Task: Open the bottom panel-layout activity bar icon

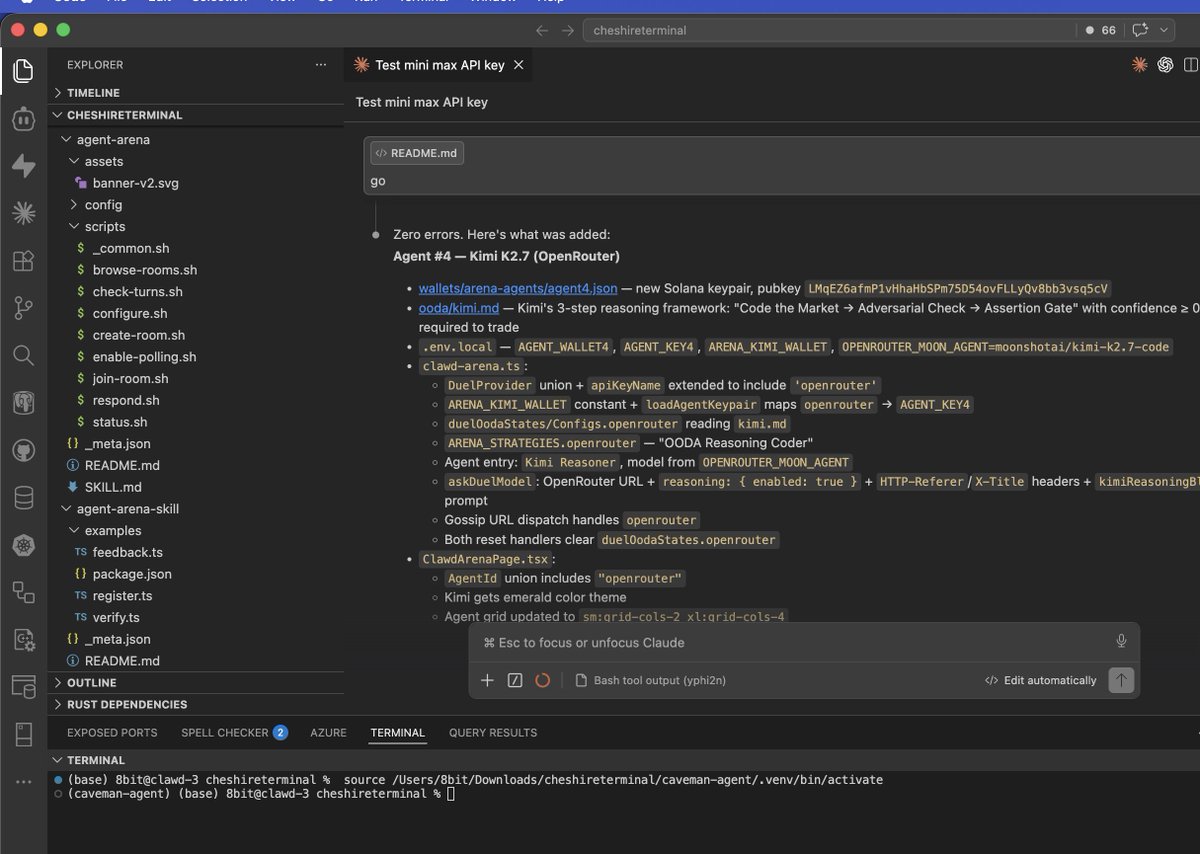Action: [x=23, y=734]
